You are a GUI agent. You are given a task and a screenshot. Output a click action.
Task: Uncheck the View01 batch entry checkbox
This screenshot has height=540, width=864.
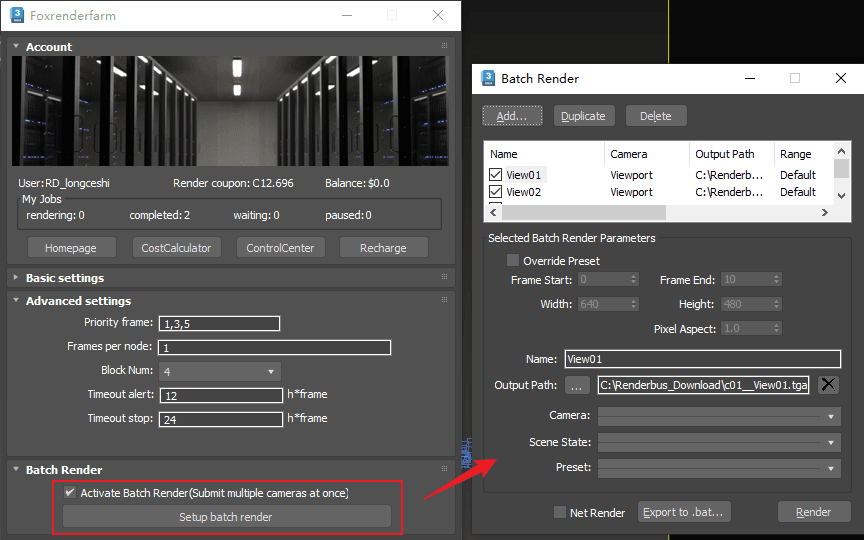[x=496, y=175]
